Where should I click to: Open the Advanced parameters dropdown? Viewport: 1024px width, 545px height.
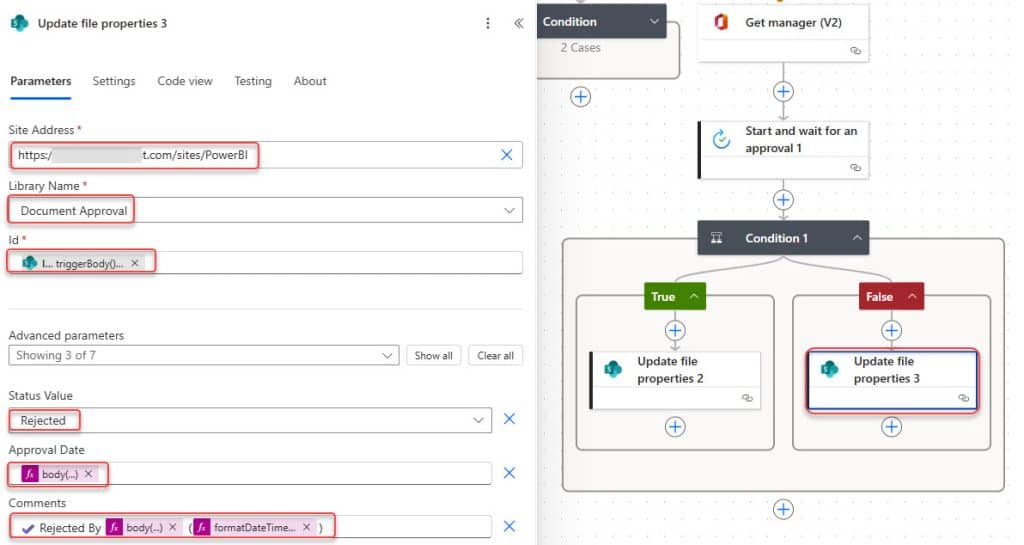click(387, 356)
